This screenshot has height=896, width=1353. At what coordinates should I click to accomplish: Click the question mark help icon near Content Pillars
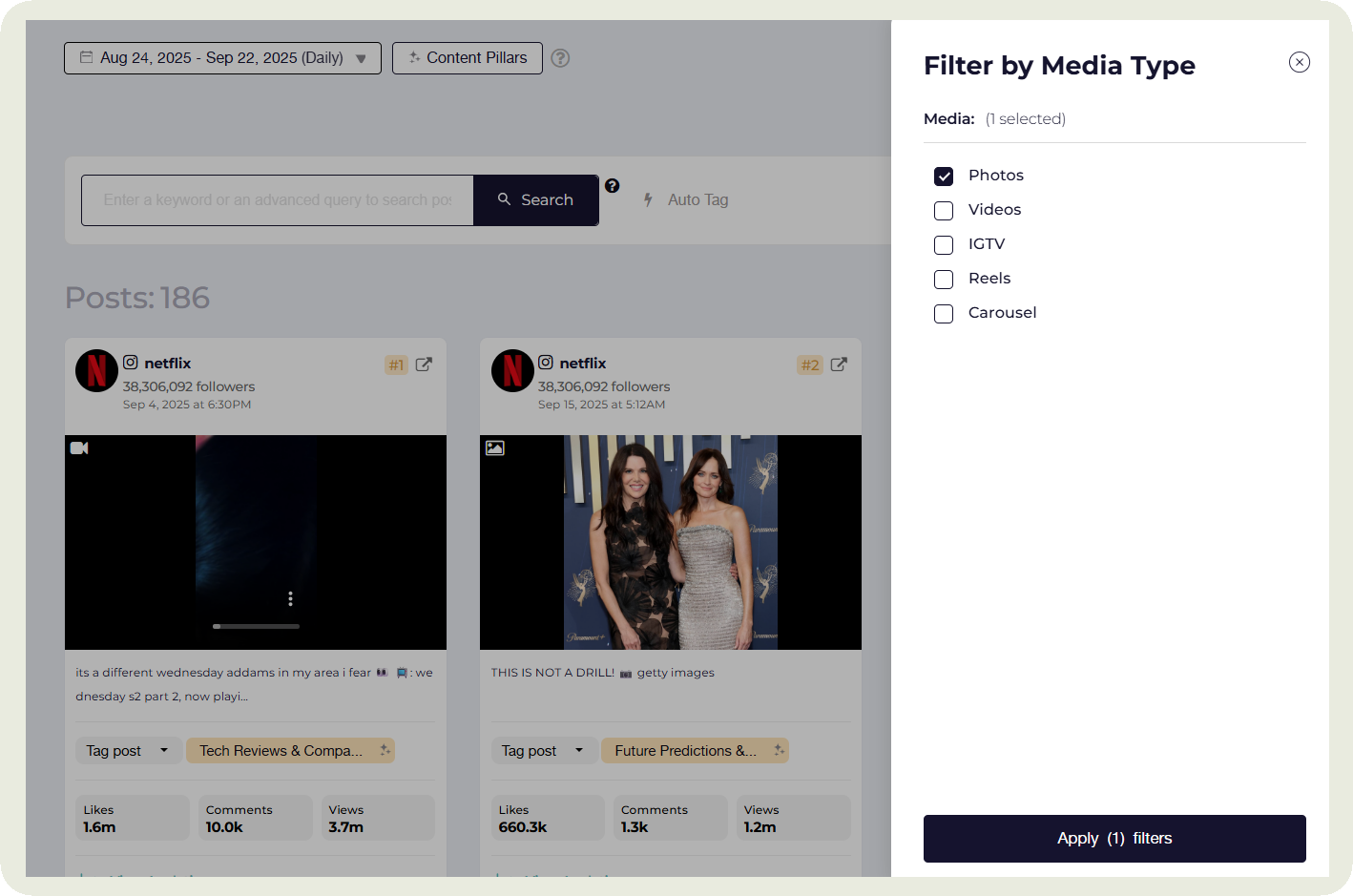(560, 58)
